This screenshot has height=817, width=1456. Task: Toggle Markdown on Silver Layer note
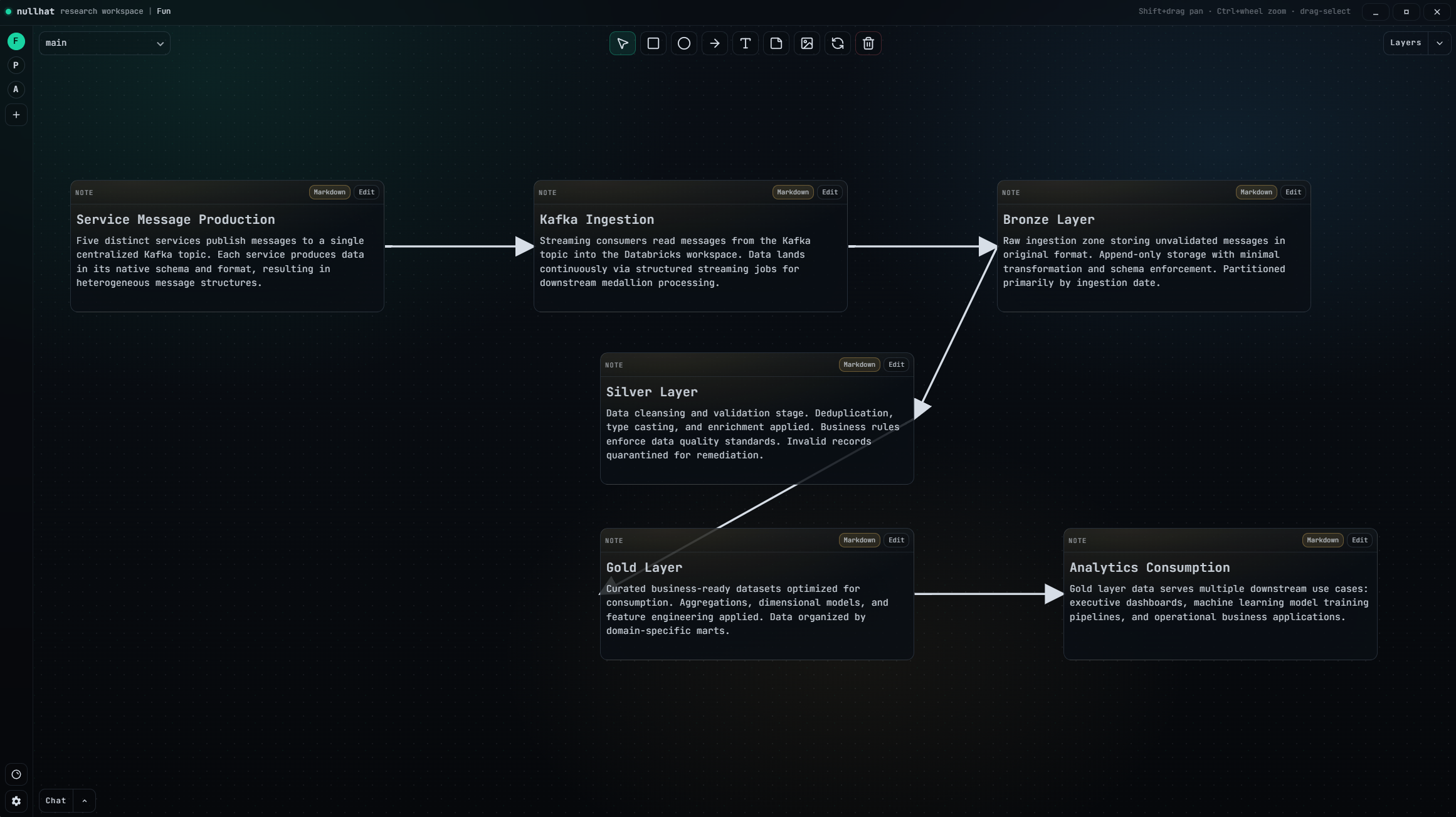859,365
